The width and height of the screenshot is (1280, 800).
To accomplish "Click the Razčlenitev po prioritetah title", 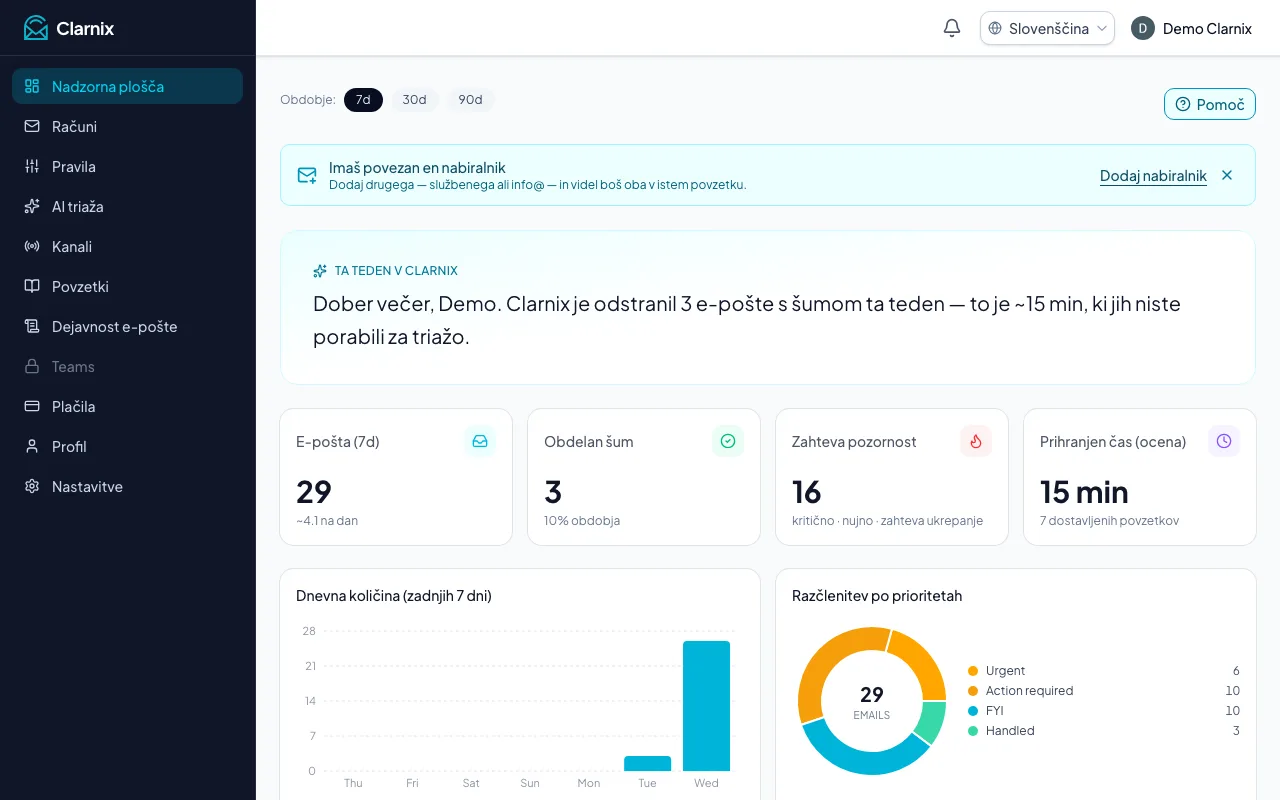I will [x=877, y=596].
